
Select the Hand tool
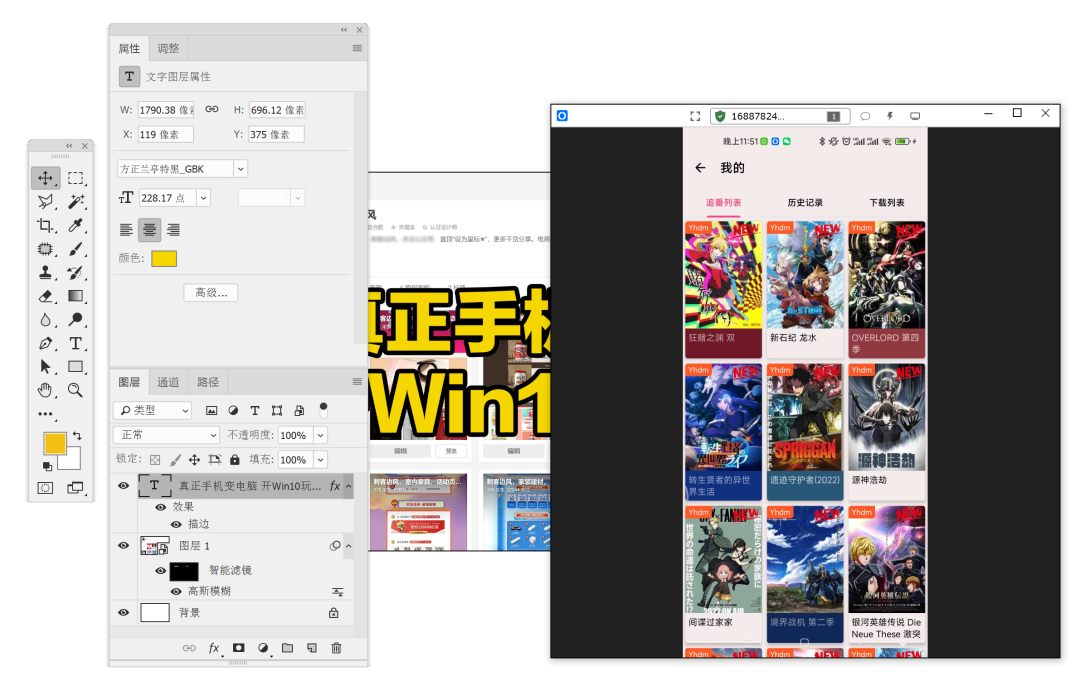[45, 390]
